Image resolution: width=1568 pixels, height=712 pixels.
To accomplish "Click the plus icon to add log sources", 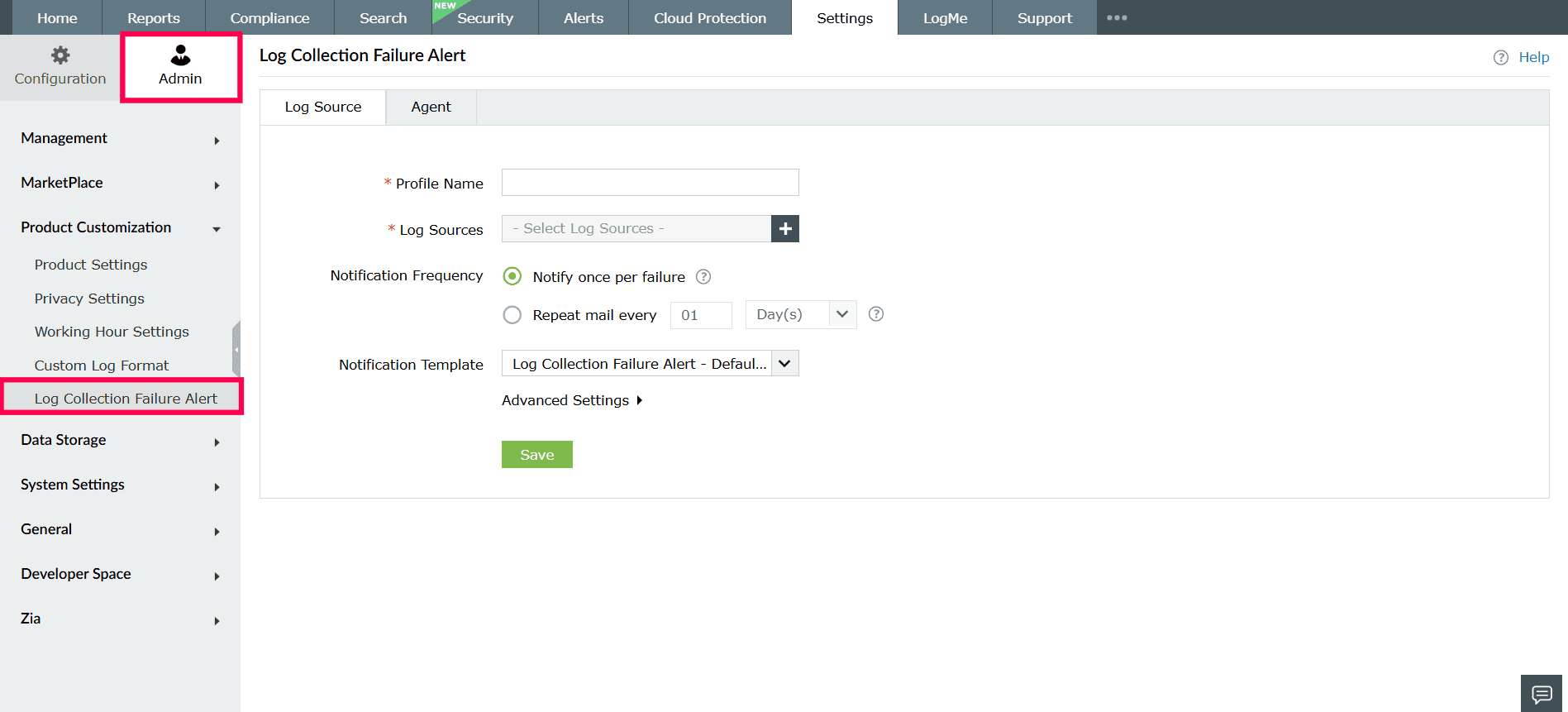I will tap(785, 228).
